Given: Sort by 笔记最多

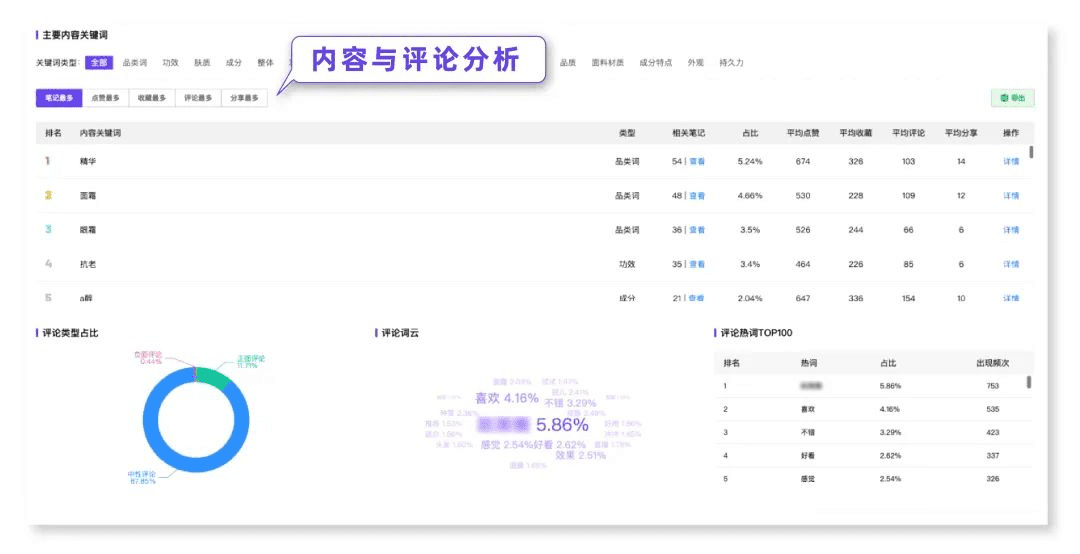Looking at the screenshot, I should [59, 99].
